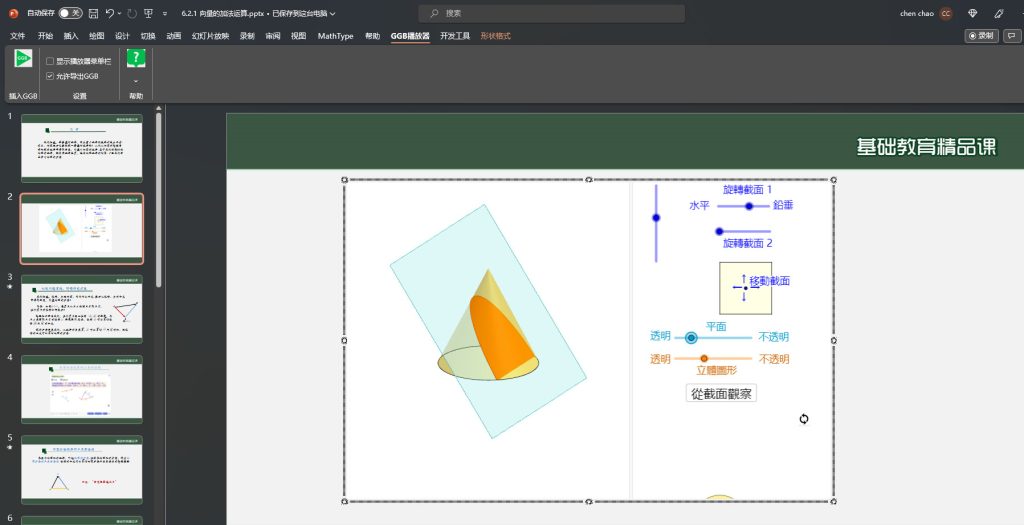Start slideshow from beginning icon in quick access
This screenshot has height=525, width=1024.
point(149,13)
